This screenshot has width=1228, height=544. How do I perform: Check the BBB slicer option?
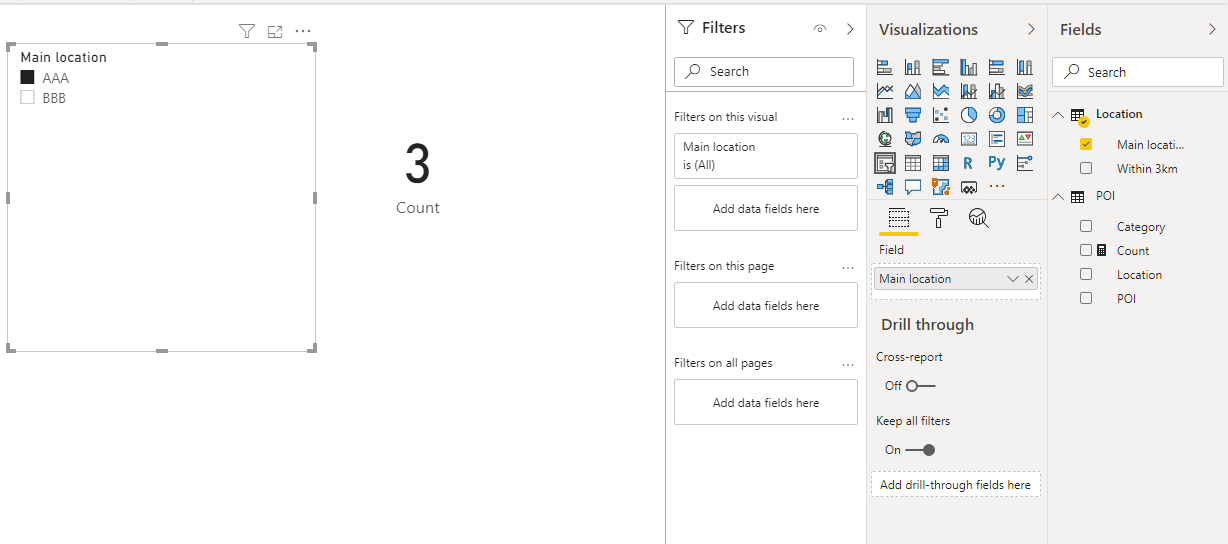point(28,98)
